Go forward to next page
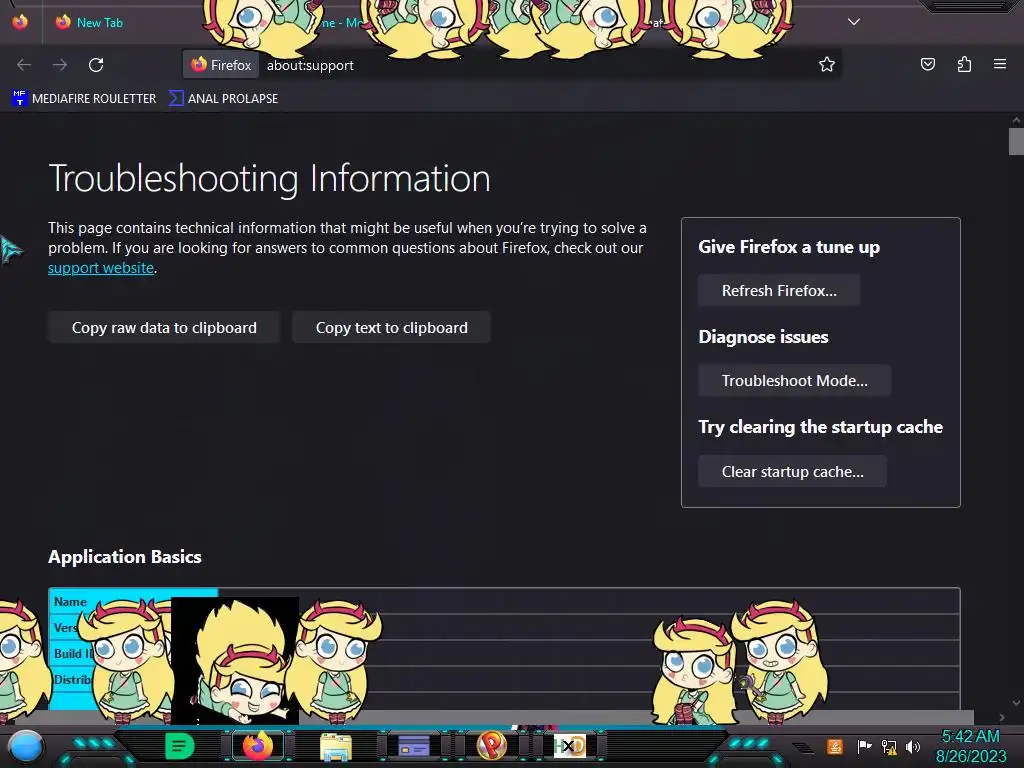1024x768 pixels. tap(60, 65)
